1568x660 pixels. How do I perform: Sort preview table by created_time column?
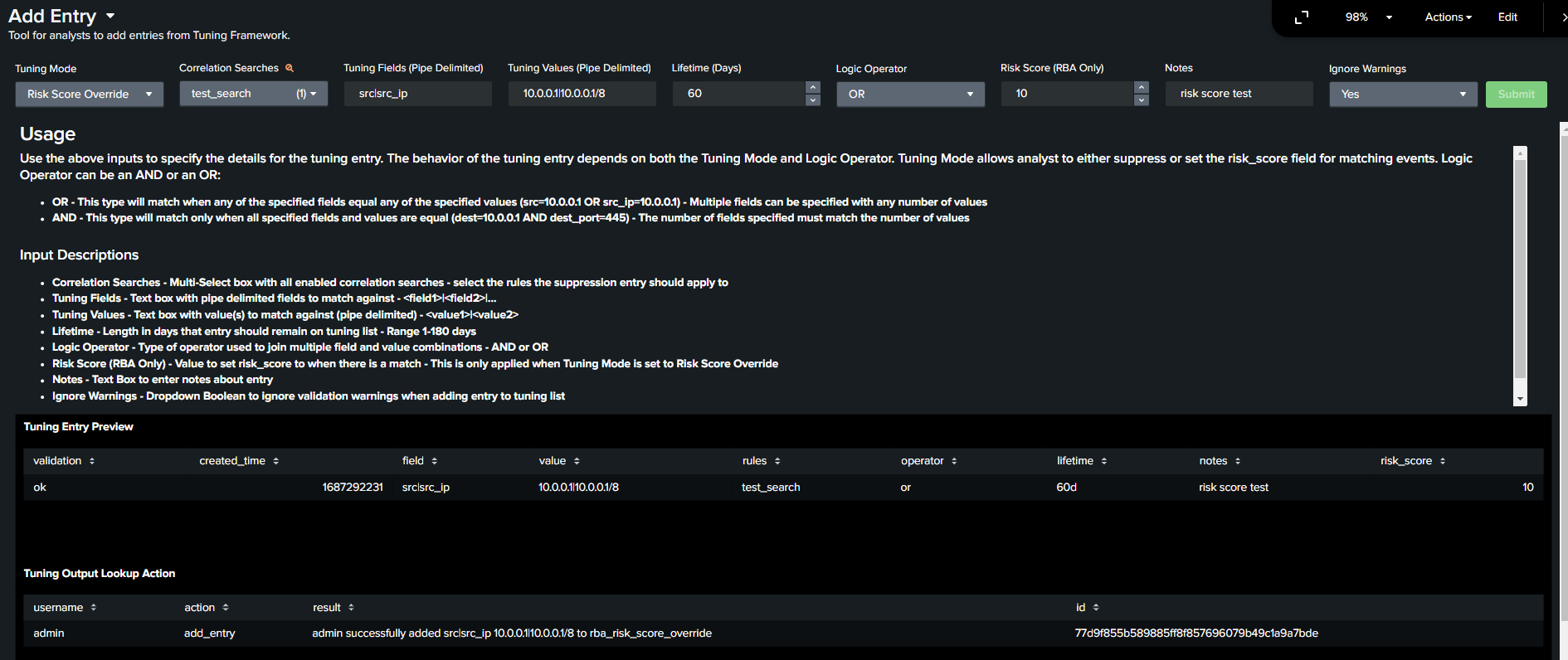tap(239, 461)
